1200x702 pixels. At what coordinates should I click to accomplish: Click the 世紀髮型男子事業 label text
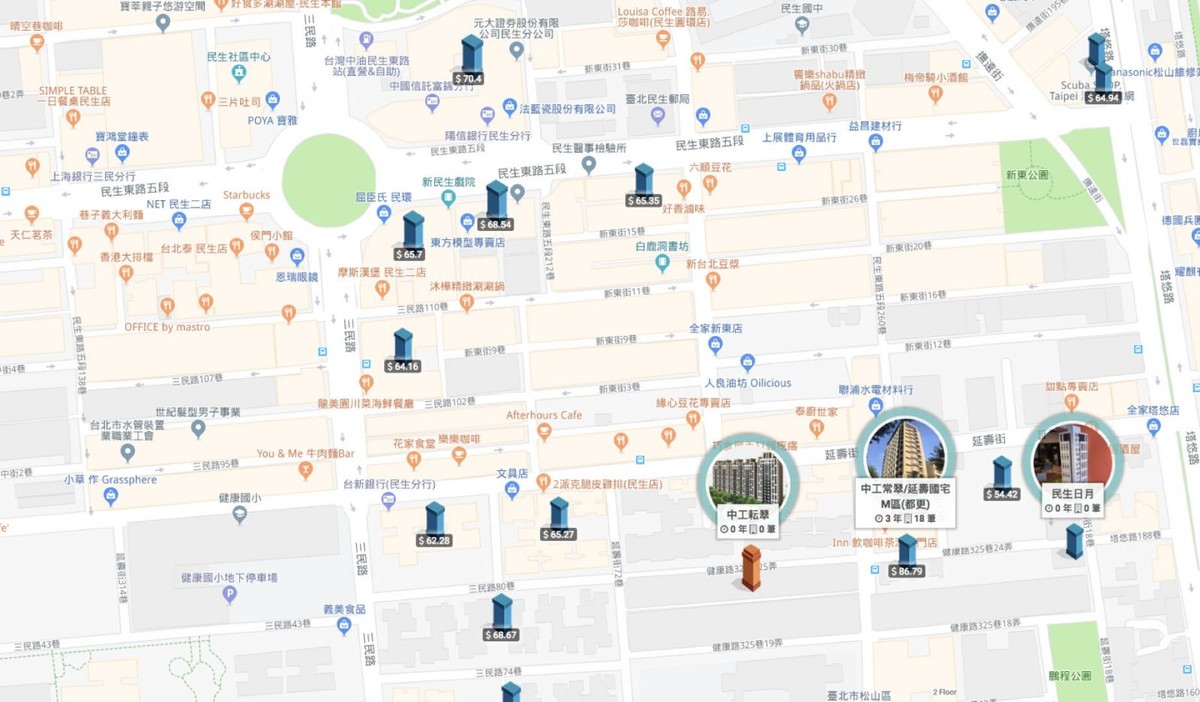tap(198, 412)
